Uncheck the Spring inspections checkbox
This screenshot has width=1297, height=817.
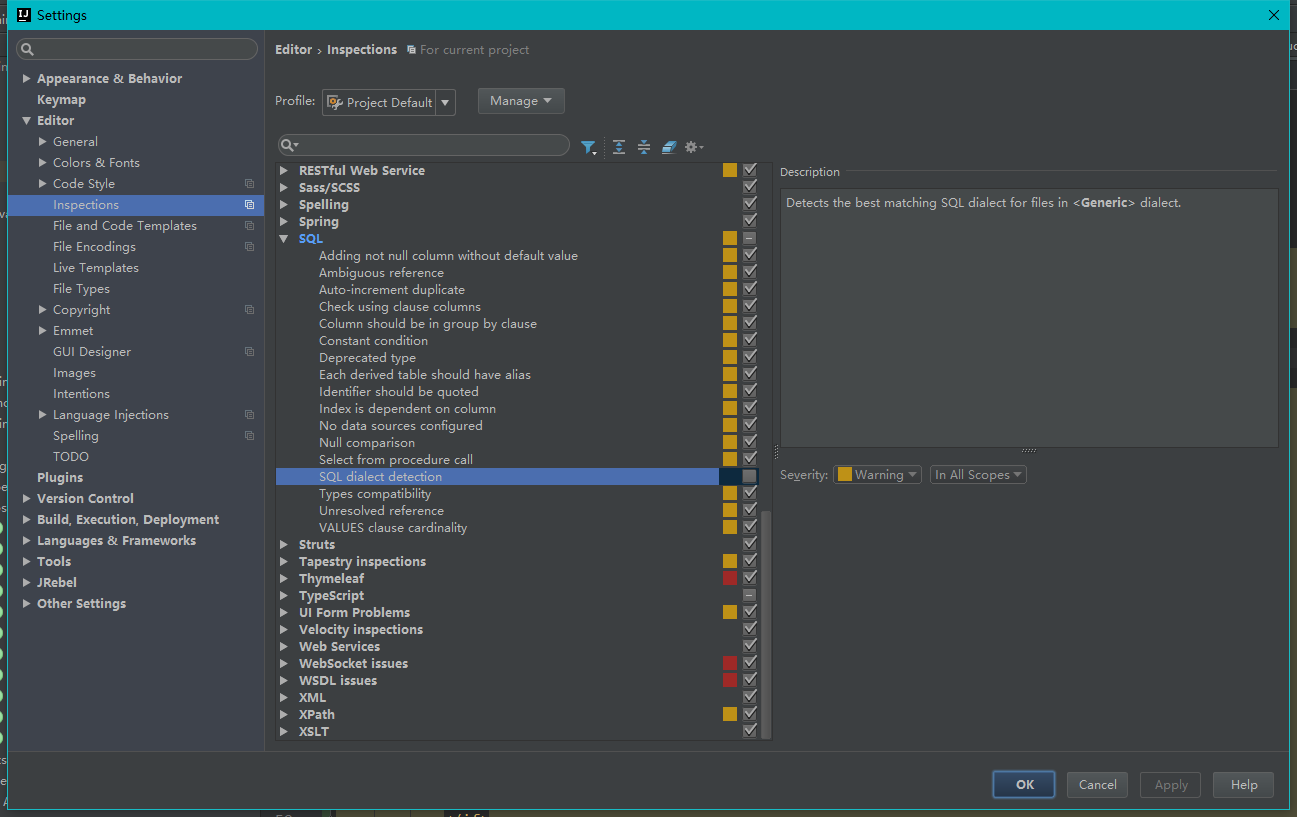point(750,222)
